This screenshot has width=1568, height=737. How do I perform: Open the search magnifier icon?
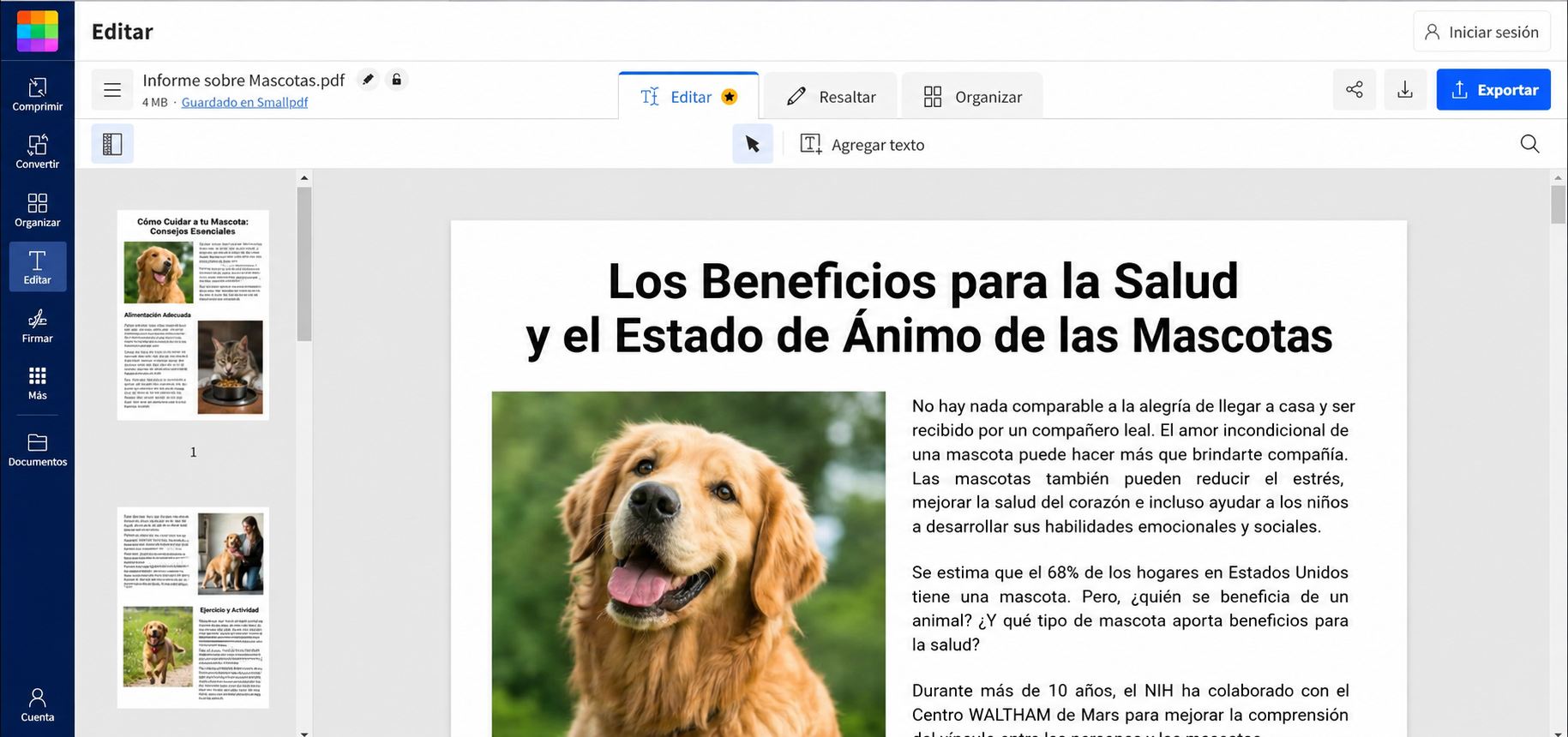point(1530,144)
